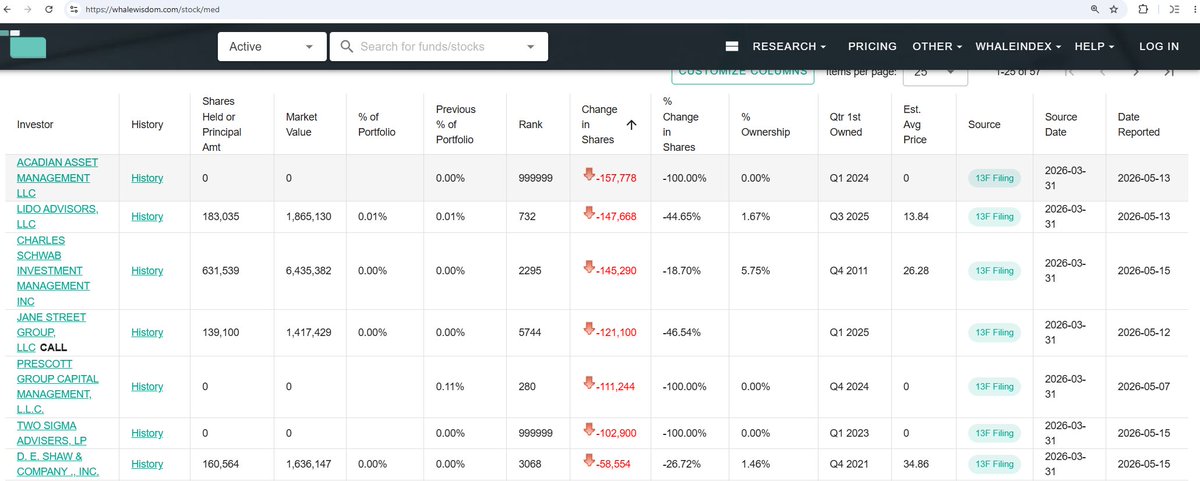Open site information icon in address bar
Screen dimensions: 1200x481
pyautogui.click(x=74, y=8)
